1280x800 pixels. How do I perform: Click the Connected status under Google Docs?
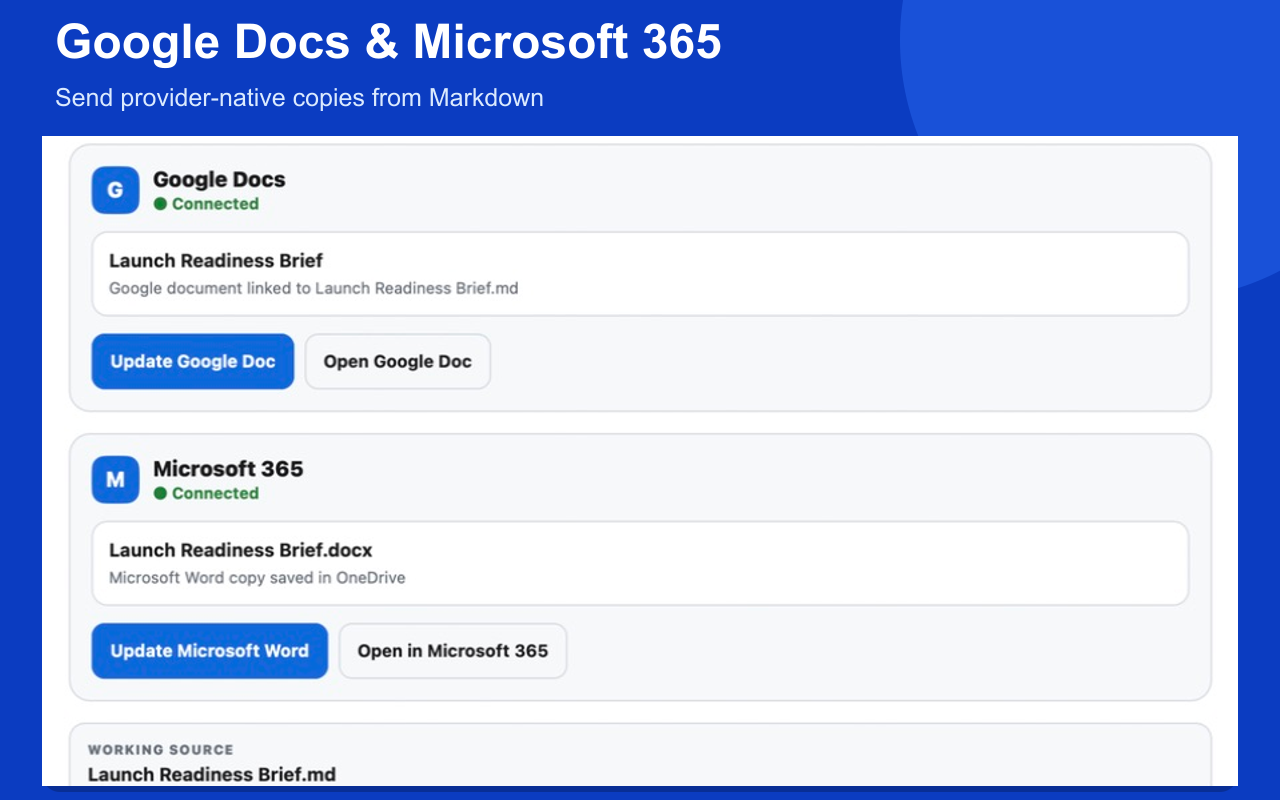[206, 204]
